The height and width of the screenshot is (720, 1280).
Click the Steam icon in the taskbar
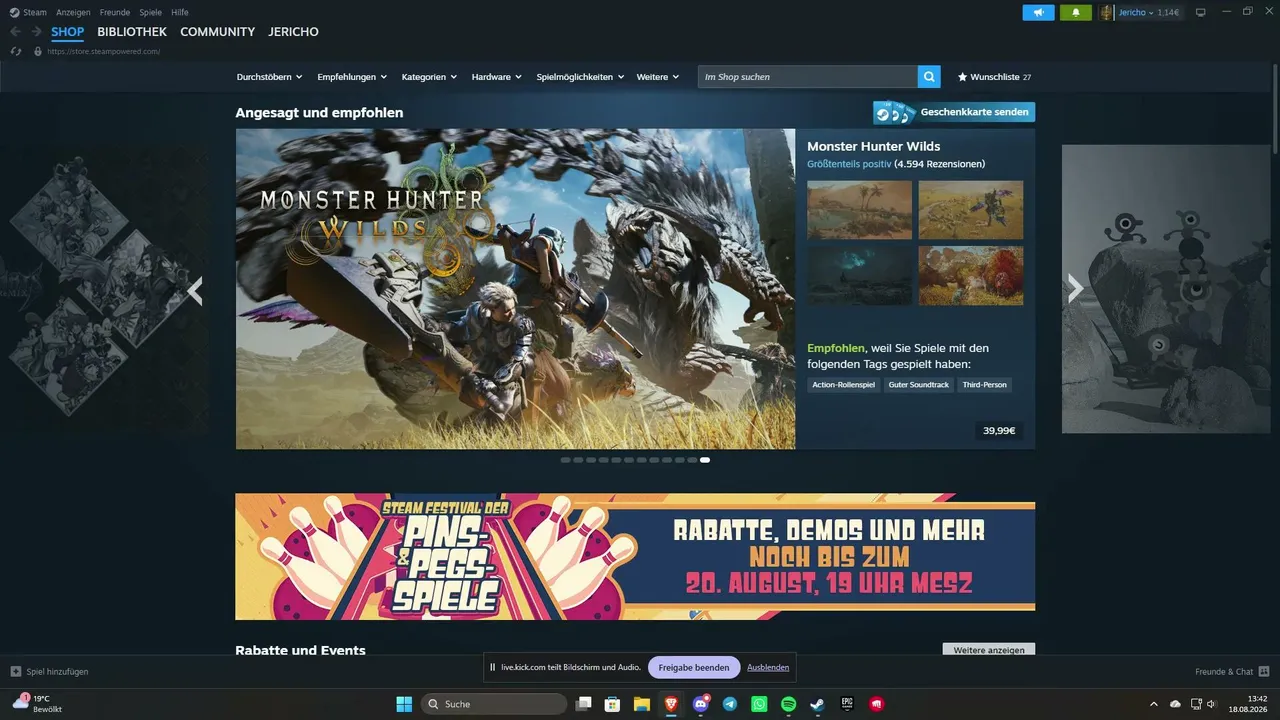click(x=818, y=704)
